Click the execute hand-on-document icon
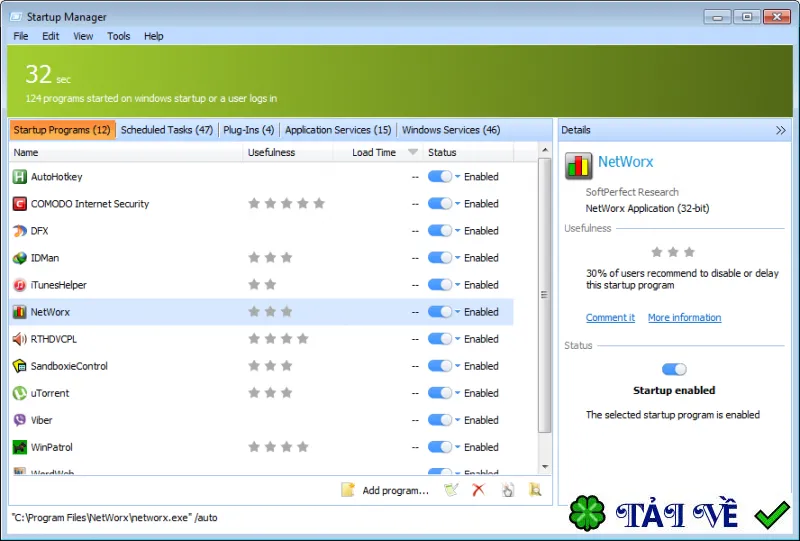This screenshot has height=541, width=800. [507, 490]
